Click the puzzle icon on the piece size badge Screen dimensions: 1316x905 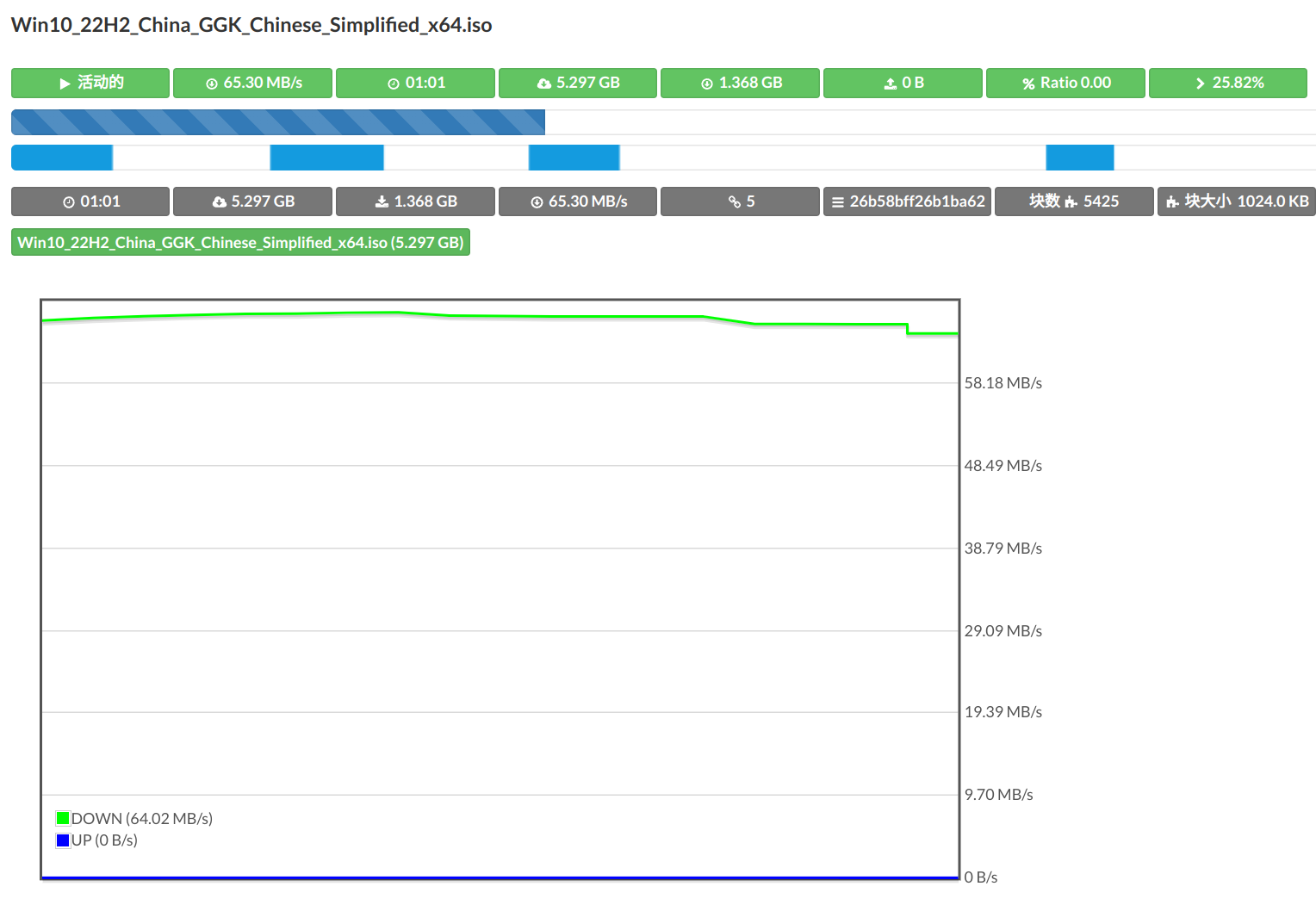tap(1172, 202)
